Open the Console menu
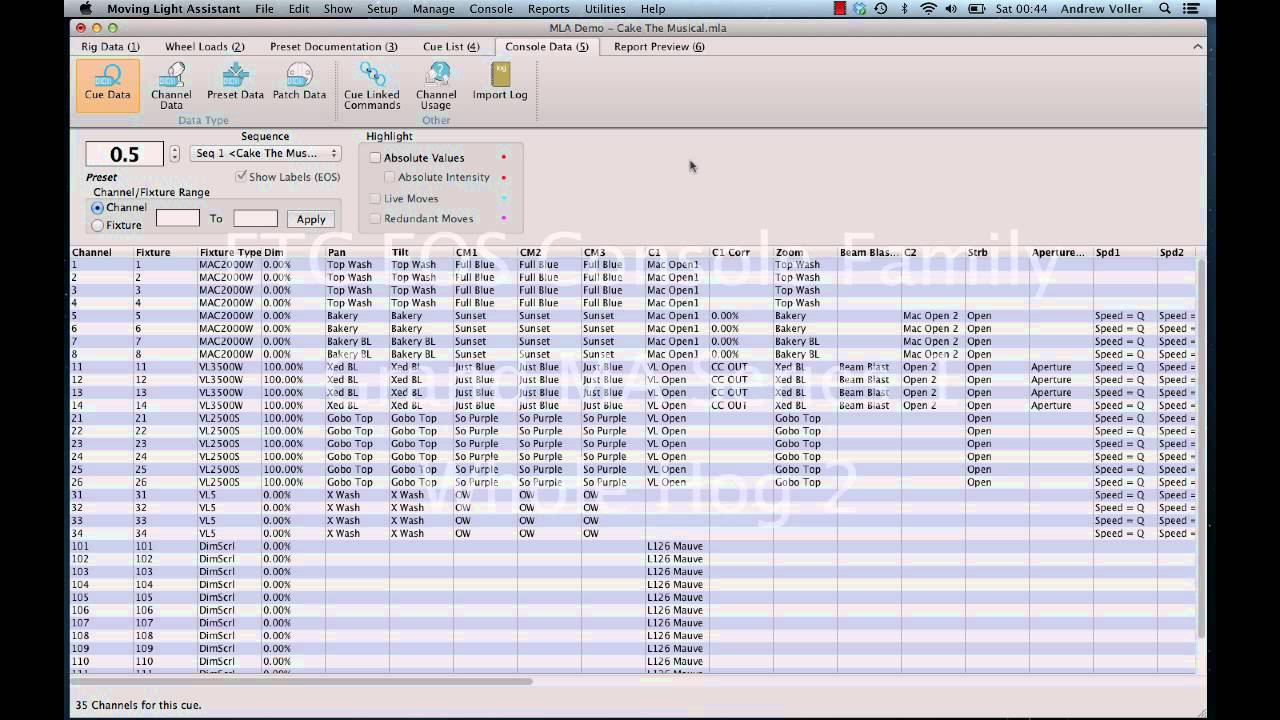 [491, 9]
